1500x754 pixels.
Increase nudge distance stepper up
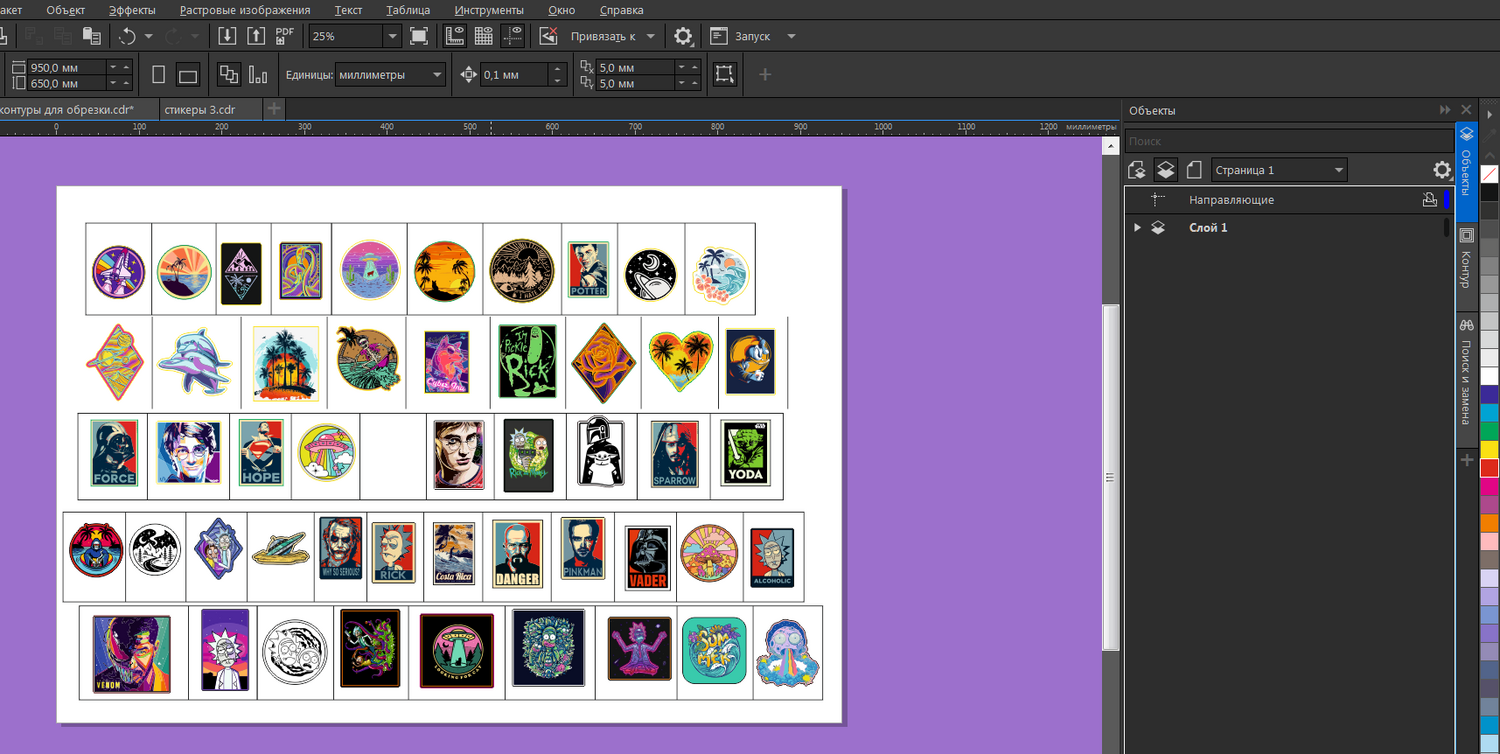(x=557, y=69)
